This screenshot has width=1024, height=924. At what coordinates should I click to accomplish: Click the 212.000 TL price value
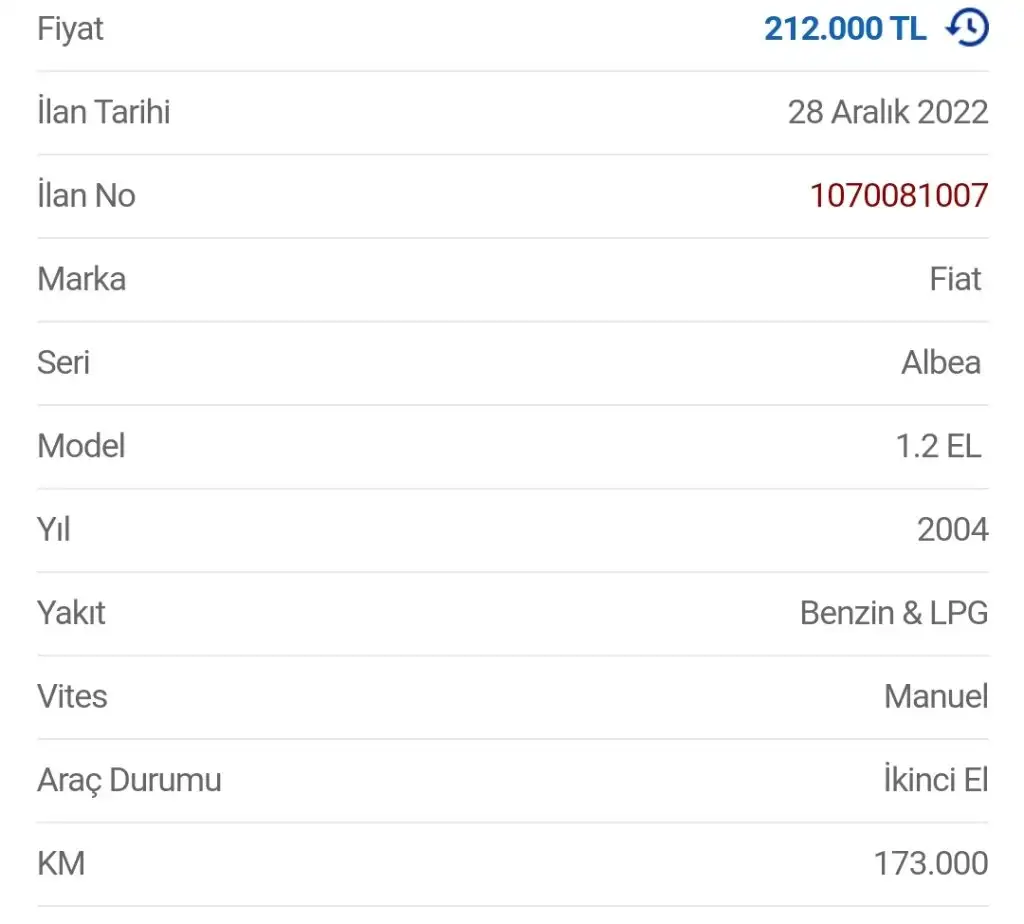[x=845, y=29]
